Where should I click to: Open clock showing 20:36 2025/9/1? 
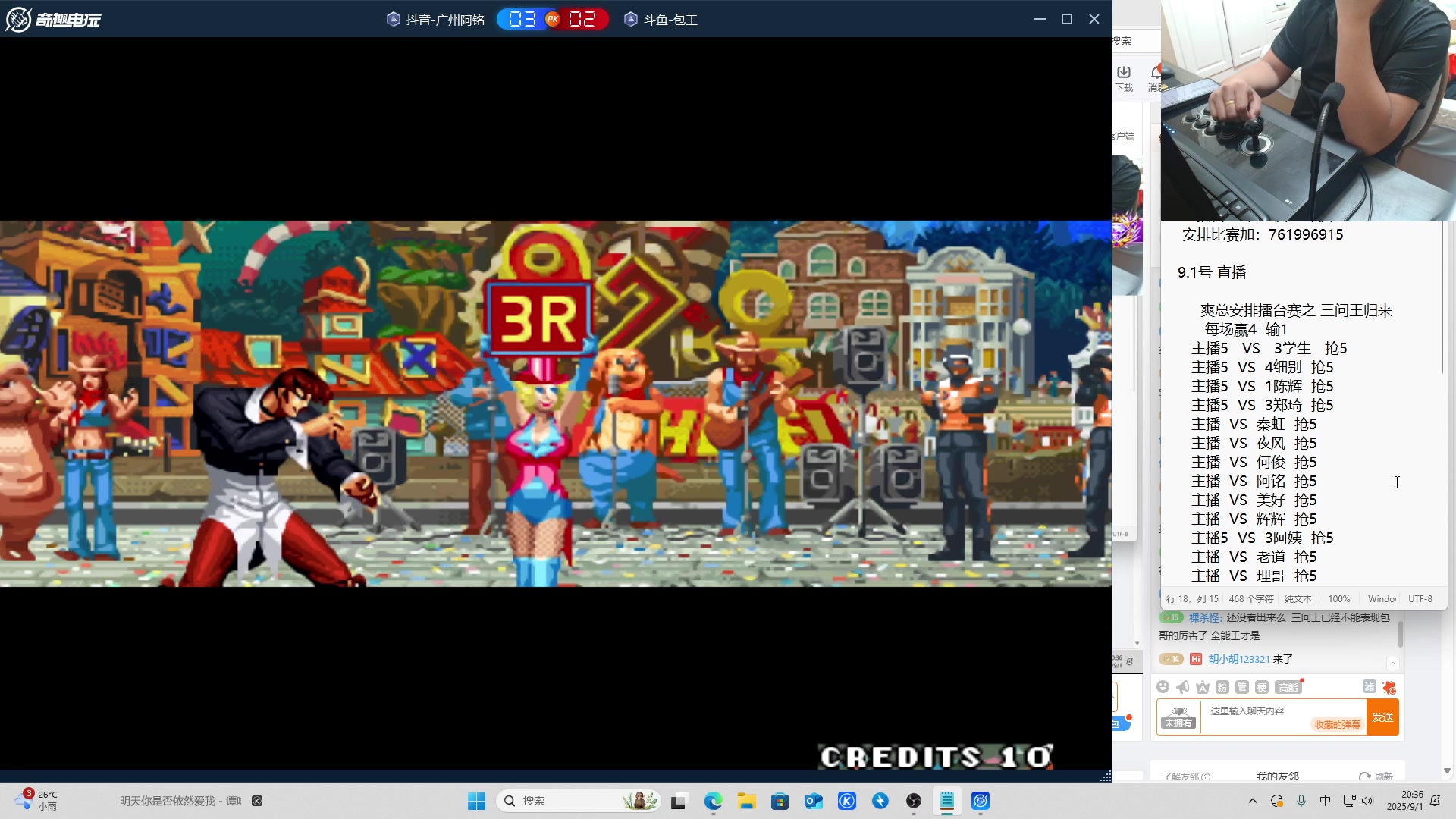[x=1404, y=801]
